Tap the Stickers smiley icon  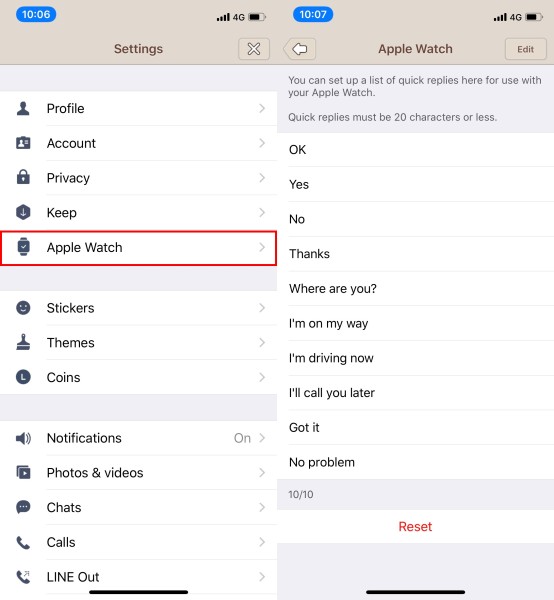23,308
